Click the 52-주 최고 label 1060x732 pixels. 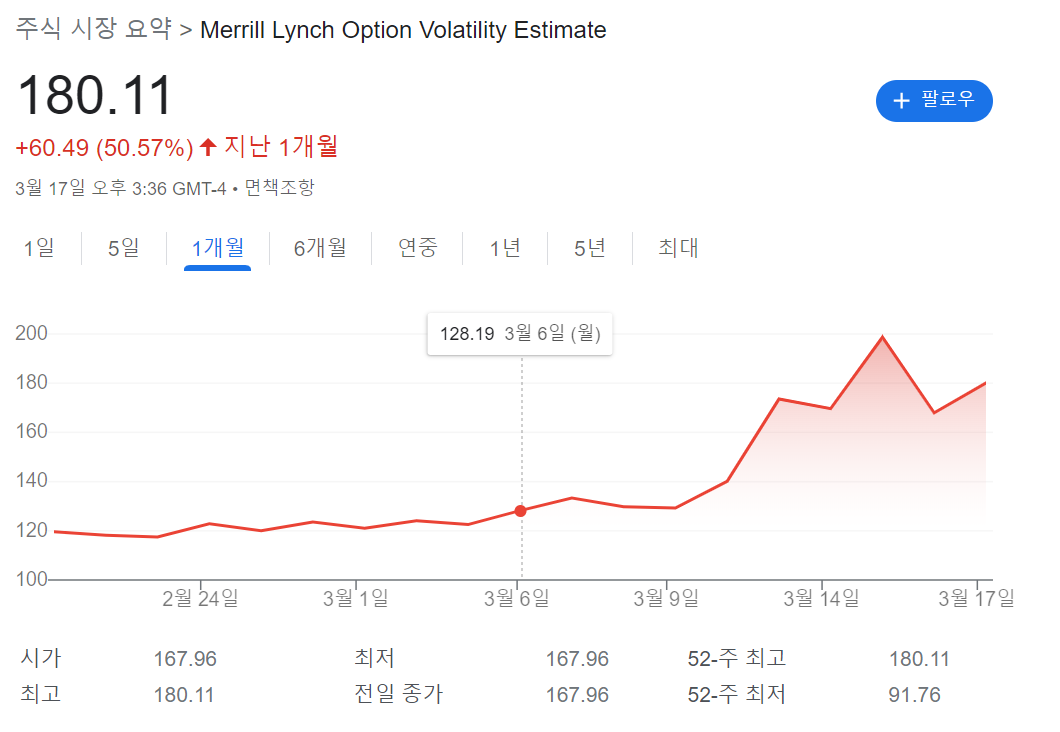737,658
